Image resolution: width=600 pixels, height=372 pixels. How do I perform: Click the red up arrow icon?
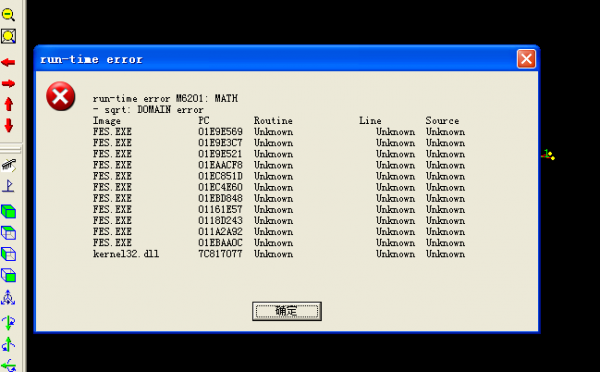click(9, 104)
